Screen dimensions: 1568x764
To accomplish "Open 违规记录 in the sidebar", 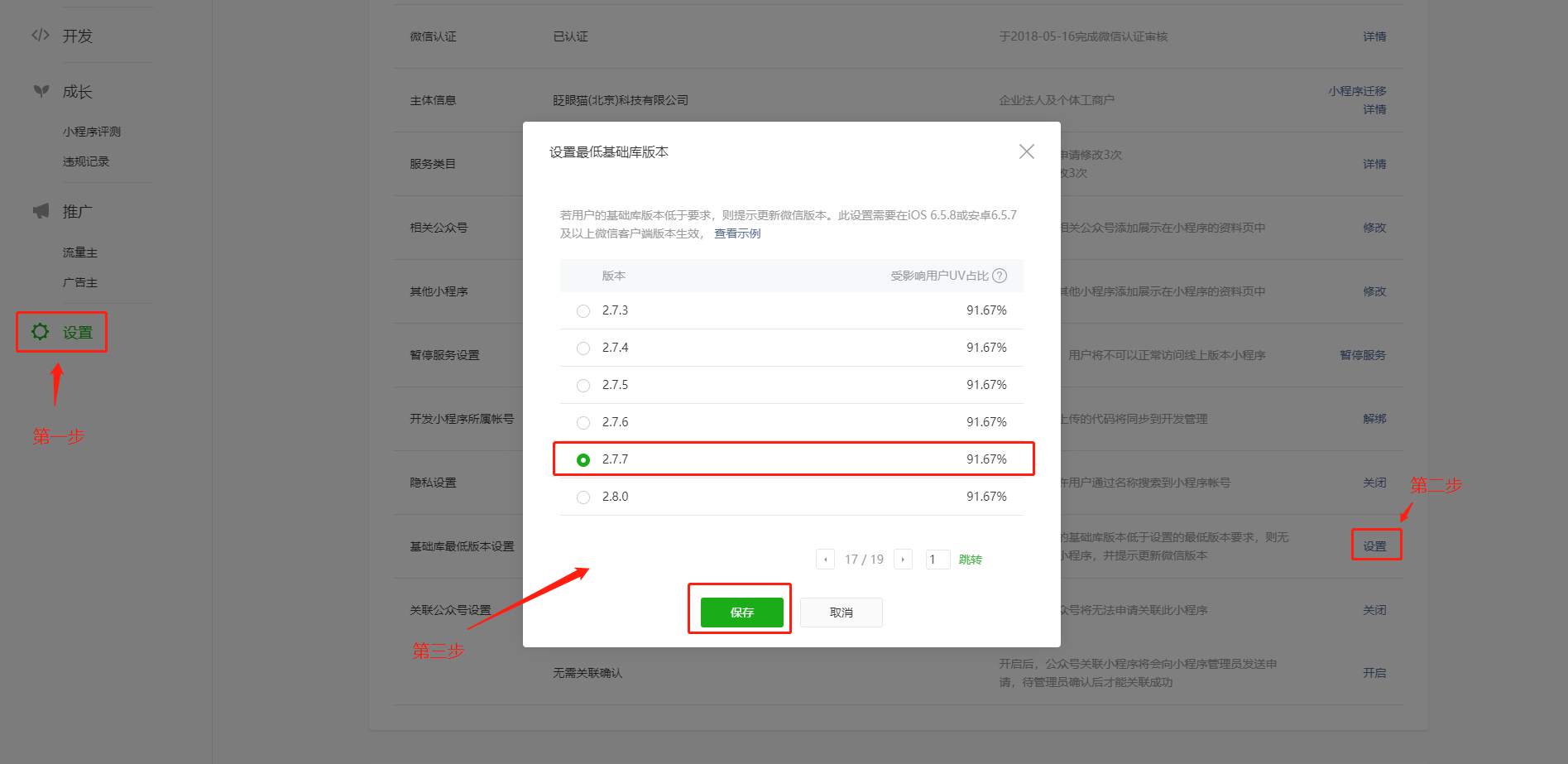I will 86,161.
